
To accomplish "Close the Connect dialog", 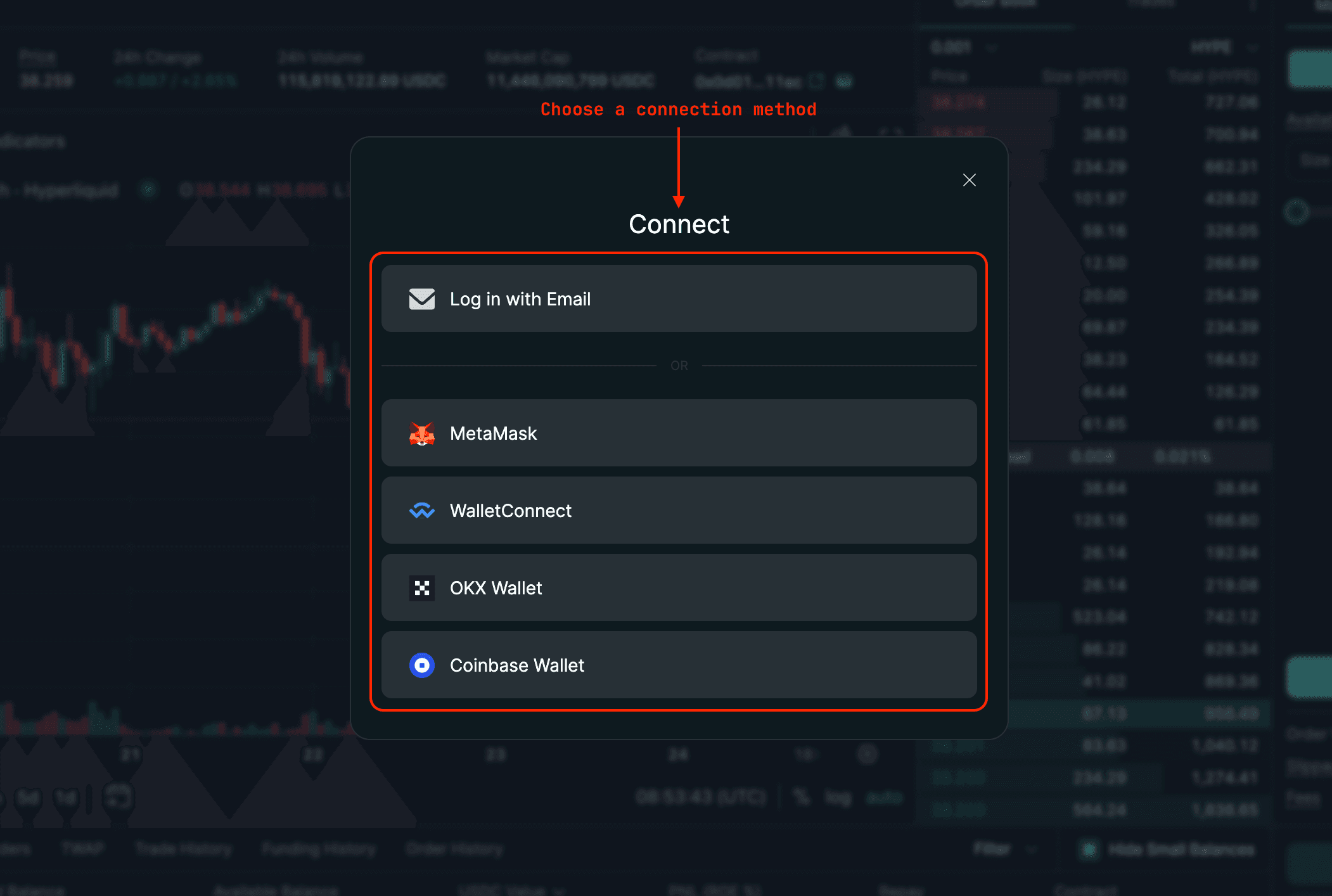I will 969,180.
